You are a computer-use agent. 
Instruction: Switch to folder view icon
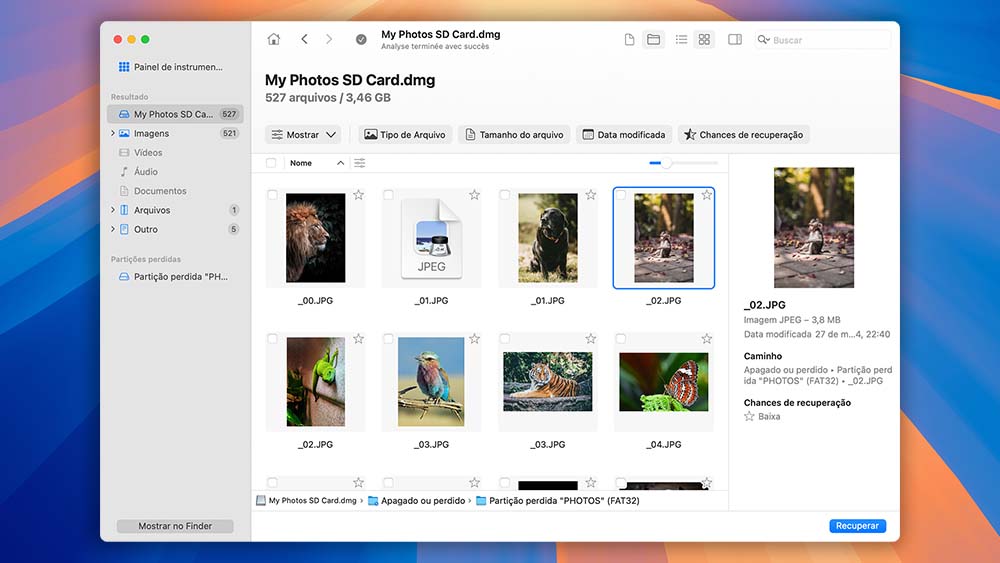point(654,40)
